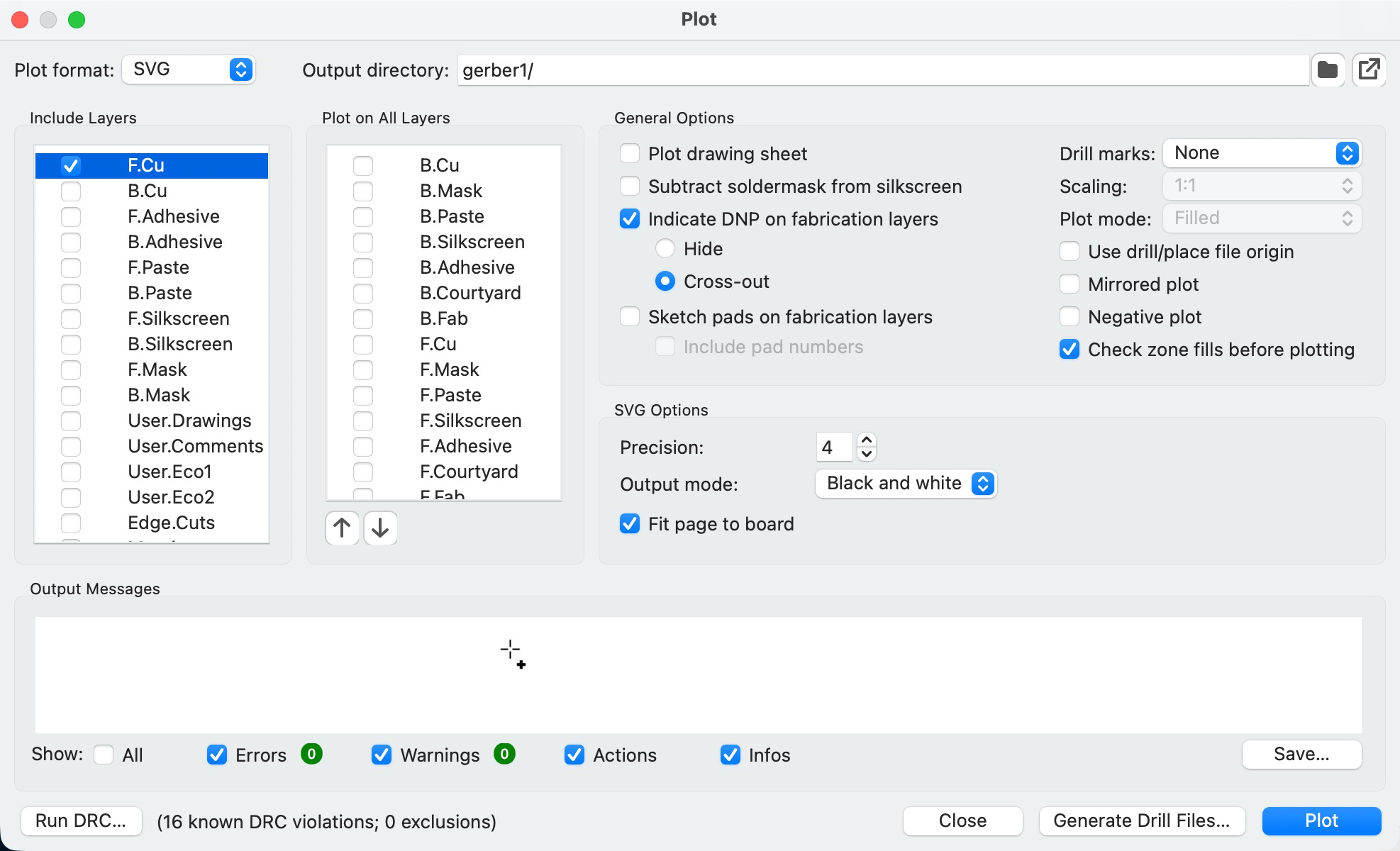Select F.Courtyard in Plot on All Layers
This screenshot has width=1400, height=851.
click(468, 472)
